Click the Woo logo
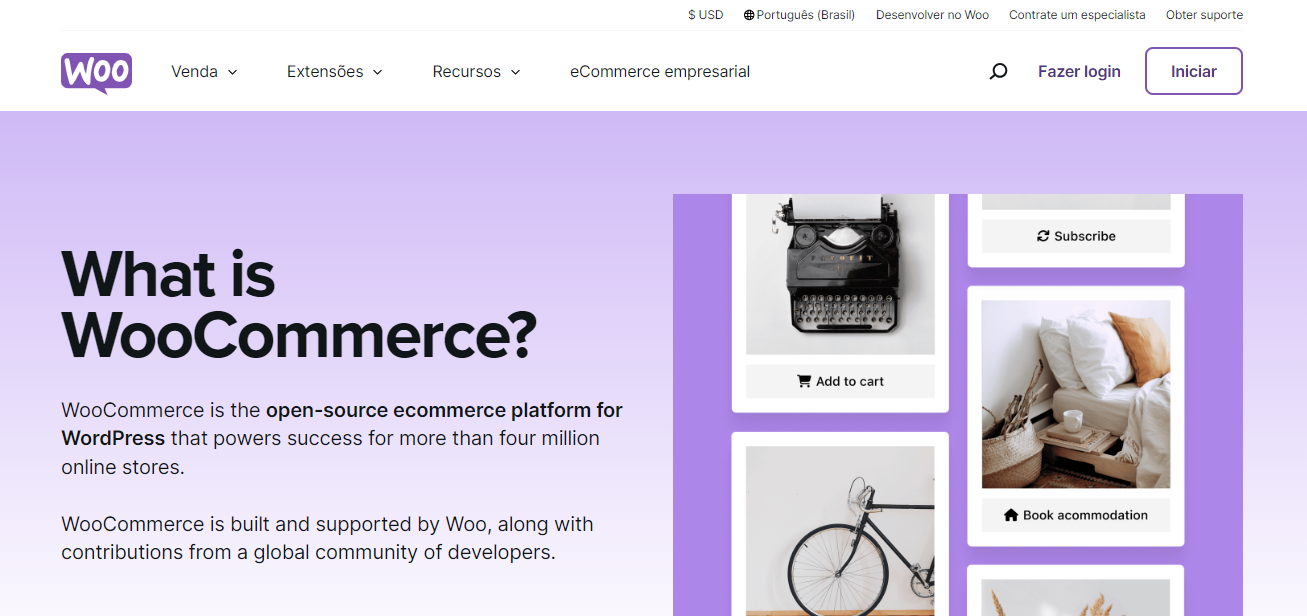Viewport: 1307px width, 616px height. click(96, 72)
